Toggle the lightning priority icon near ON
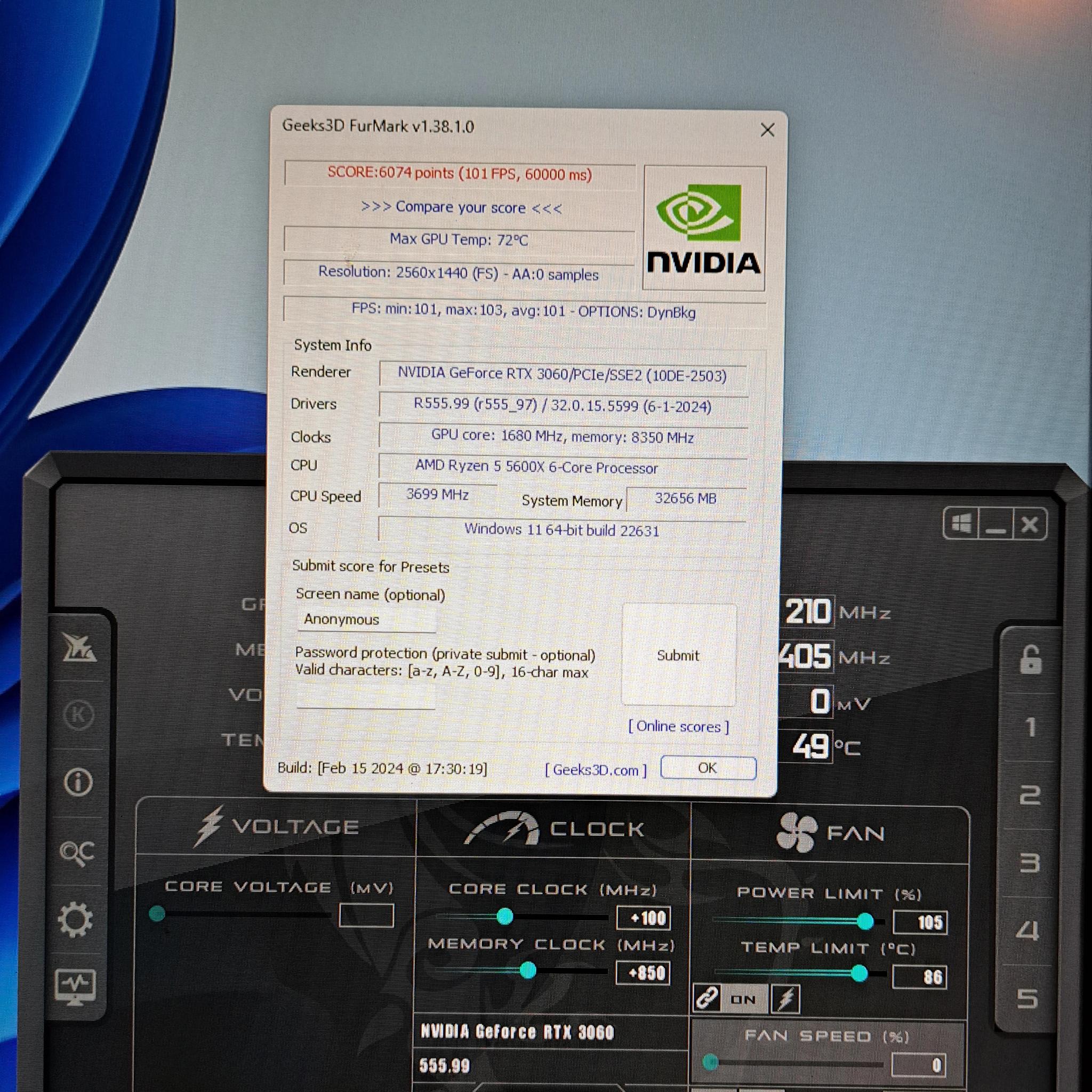The height and width of the screenshot is (1092, 1092). (785, 999)
